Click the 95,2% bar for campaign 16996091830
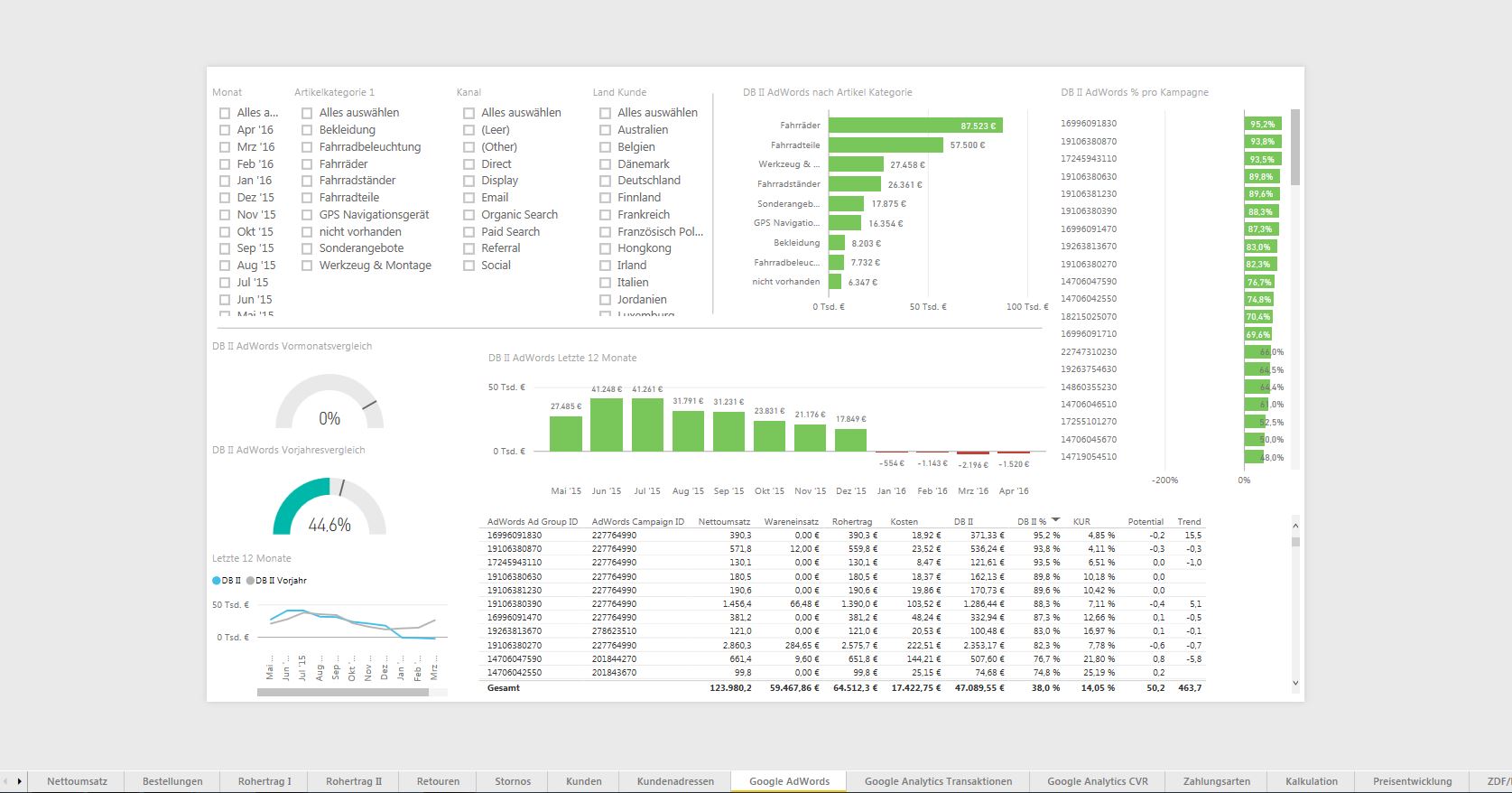The height and width of the screenshot is (793, 1512). [x=1263, y=124]
